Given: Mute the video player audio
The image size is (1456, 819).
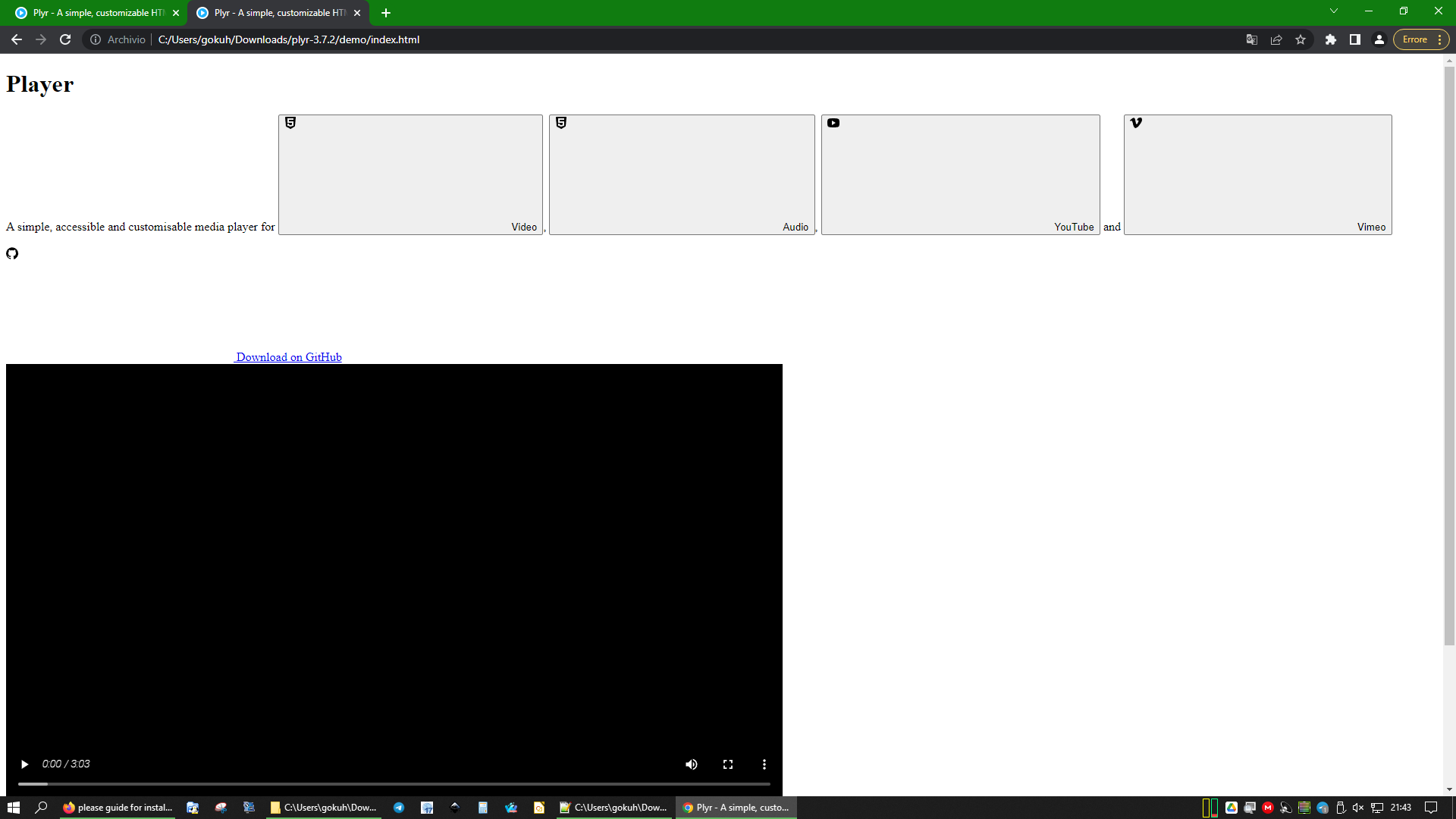Looking at the screenshot, I should coord(691,764).
